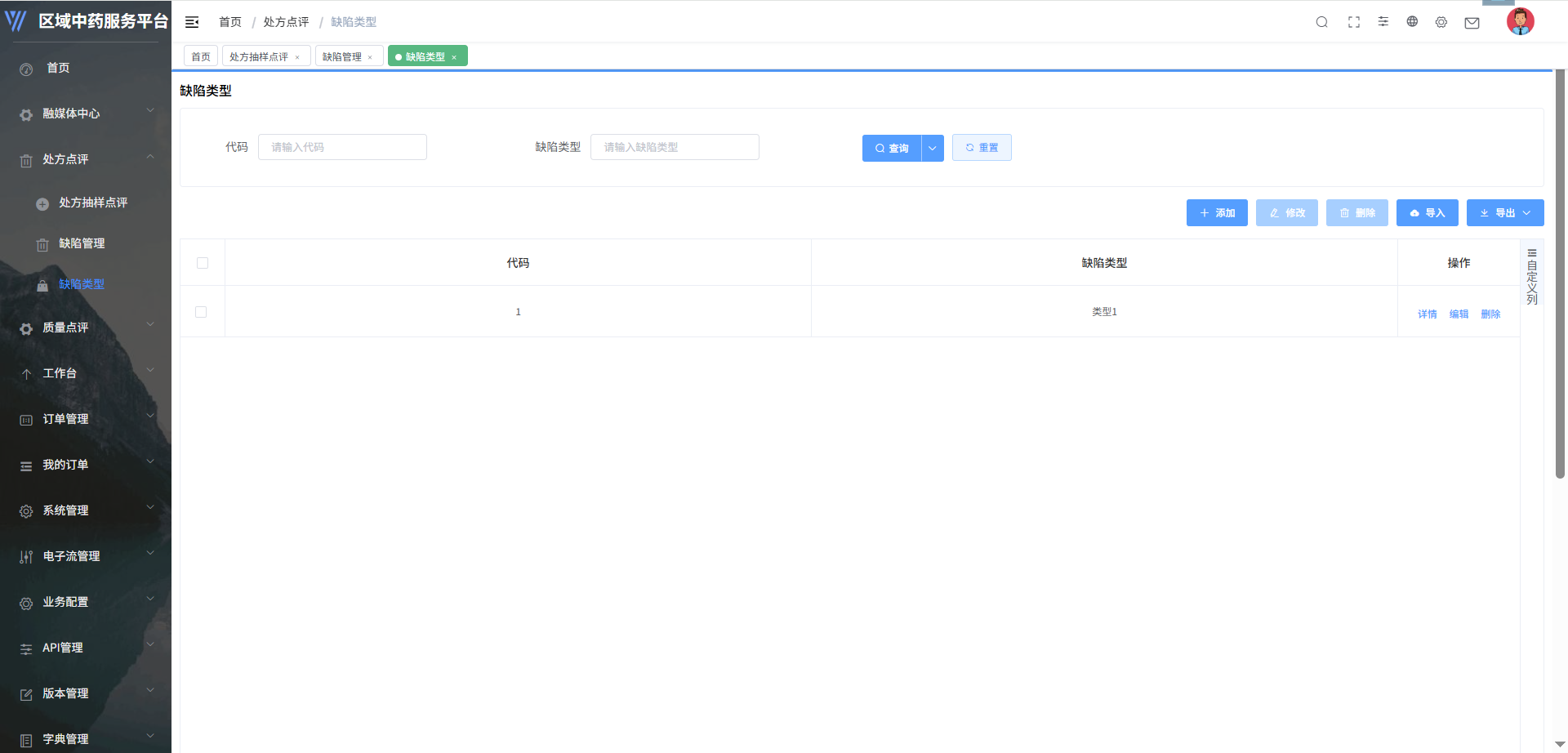Click 首页 in the breadcrumb
This screenshot has width=1568, height=753.
pyautogui.click(x=230, y=22)
